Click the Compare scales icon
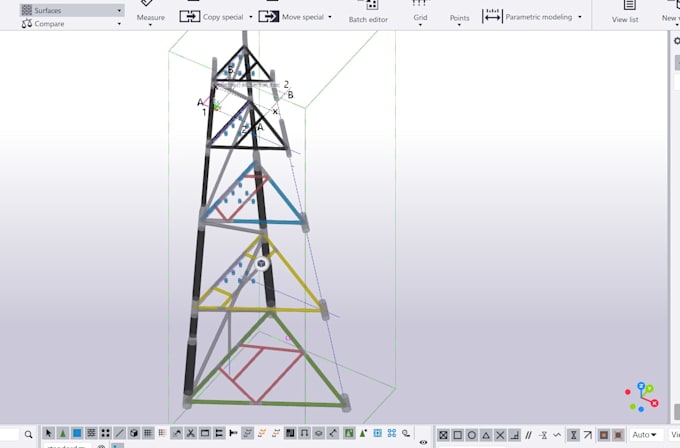This screenshot has width=680, height=448. pyautogui.click(x=27, y=23)
